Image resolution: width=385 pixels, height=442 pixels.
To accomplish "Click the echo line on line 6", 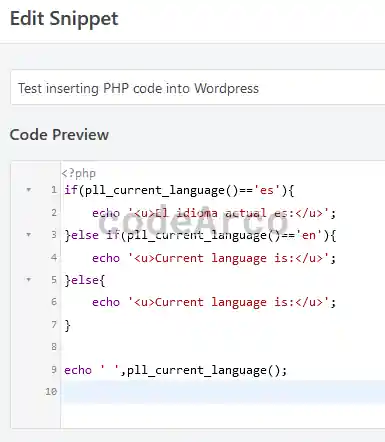I will [x=214, y=302].
